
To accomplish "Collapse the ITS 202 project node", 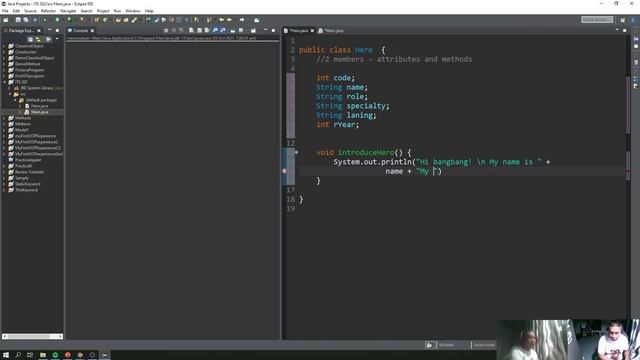I will (x=4, y=82).
